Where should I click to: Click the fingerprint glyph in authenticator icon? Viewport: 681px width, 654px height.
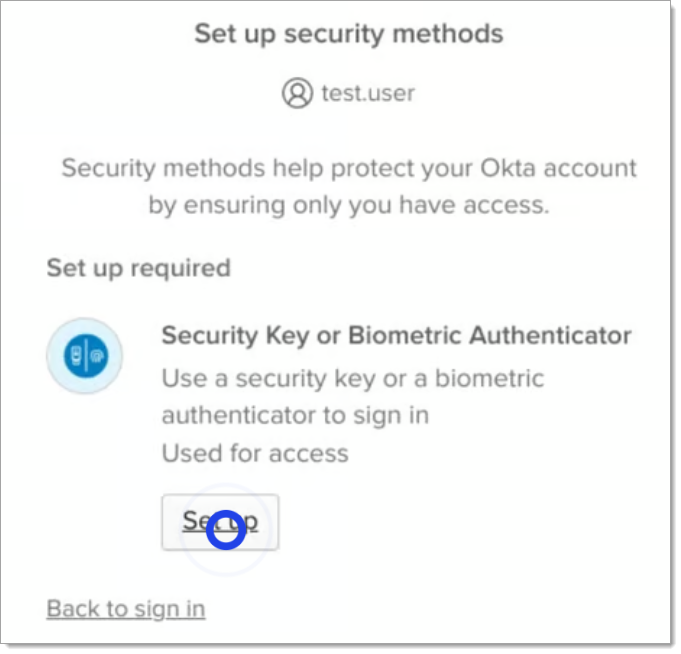97,357
